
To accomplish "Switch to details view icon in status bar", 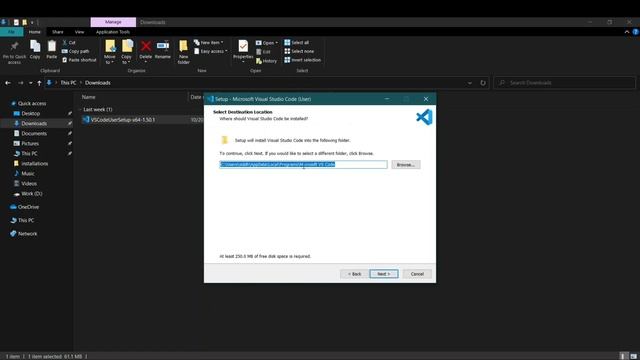I will click(622, 356).
